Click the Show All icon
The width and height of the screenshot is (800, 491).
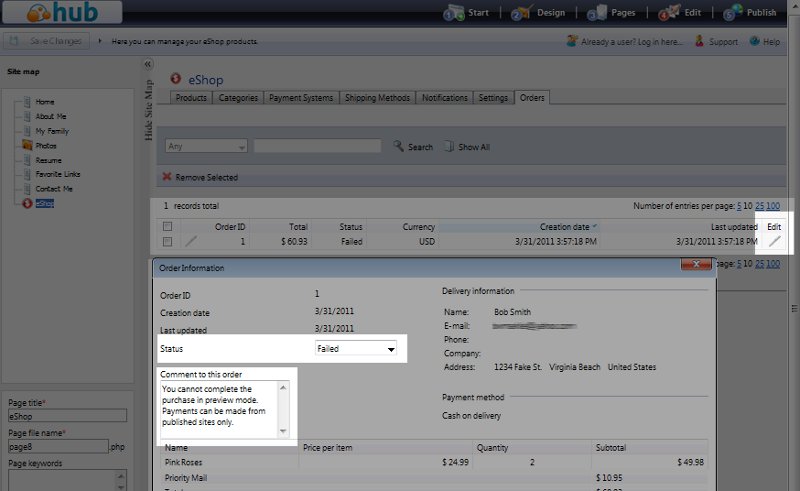(x=449, y=146)
